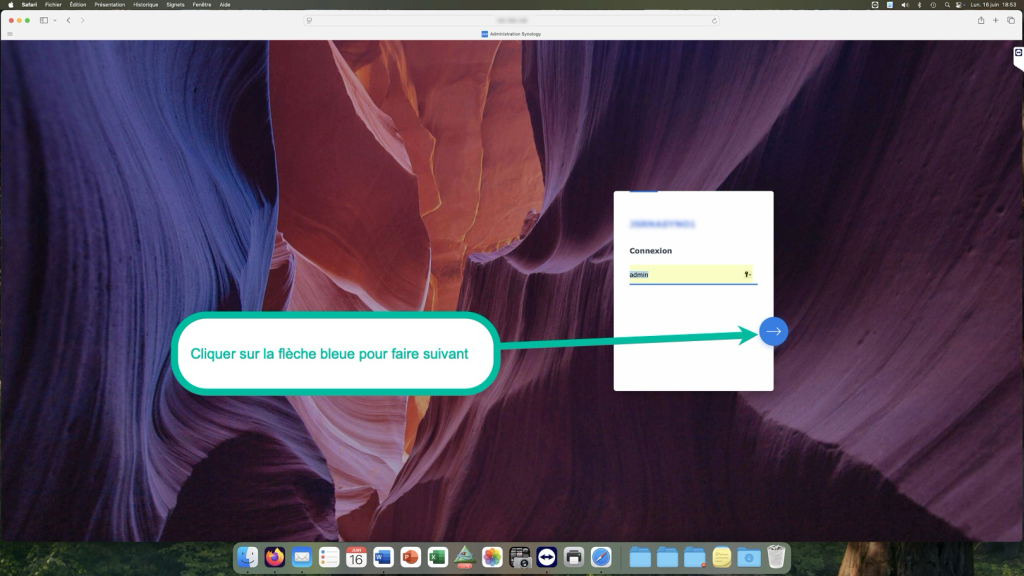The height and width of the screenshot is (576, 1024).
Task: Open the Spotlight search icon in menu bar
Action: pos(947,5)
